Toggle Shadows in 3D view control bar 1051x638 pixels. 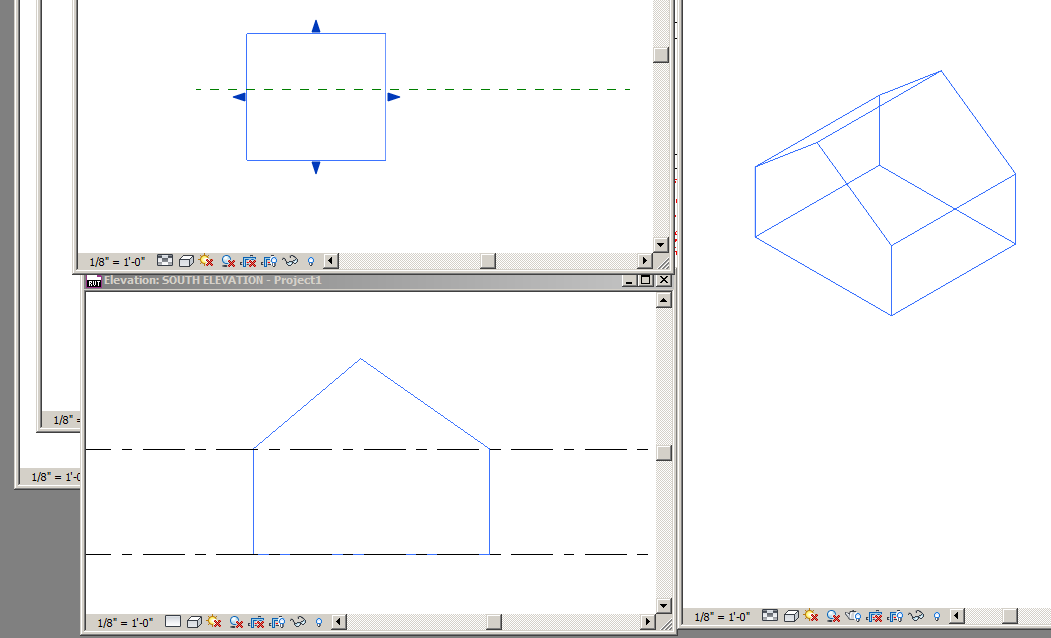coord(833,616)
